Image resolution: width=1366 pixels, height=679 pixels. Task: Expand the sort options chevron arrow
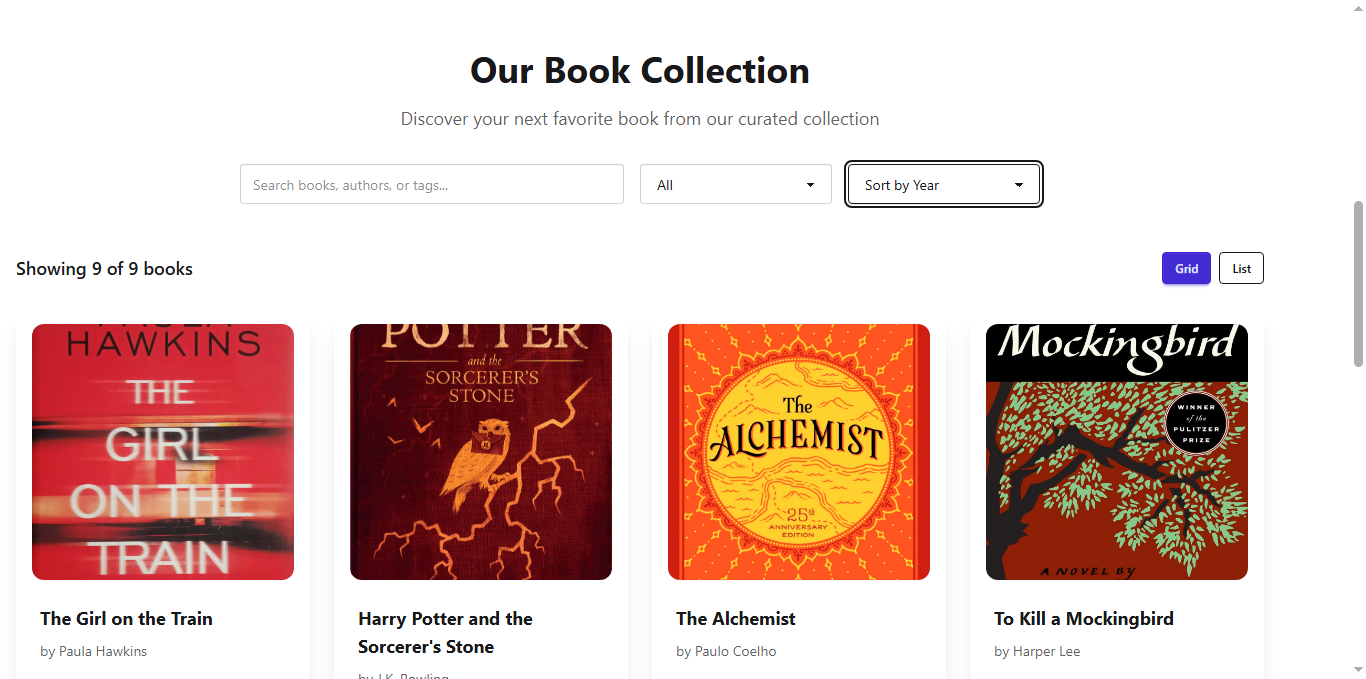click(1018, 184)
